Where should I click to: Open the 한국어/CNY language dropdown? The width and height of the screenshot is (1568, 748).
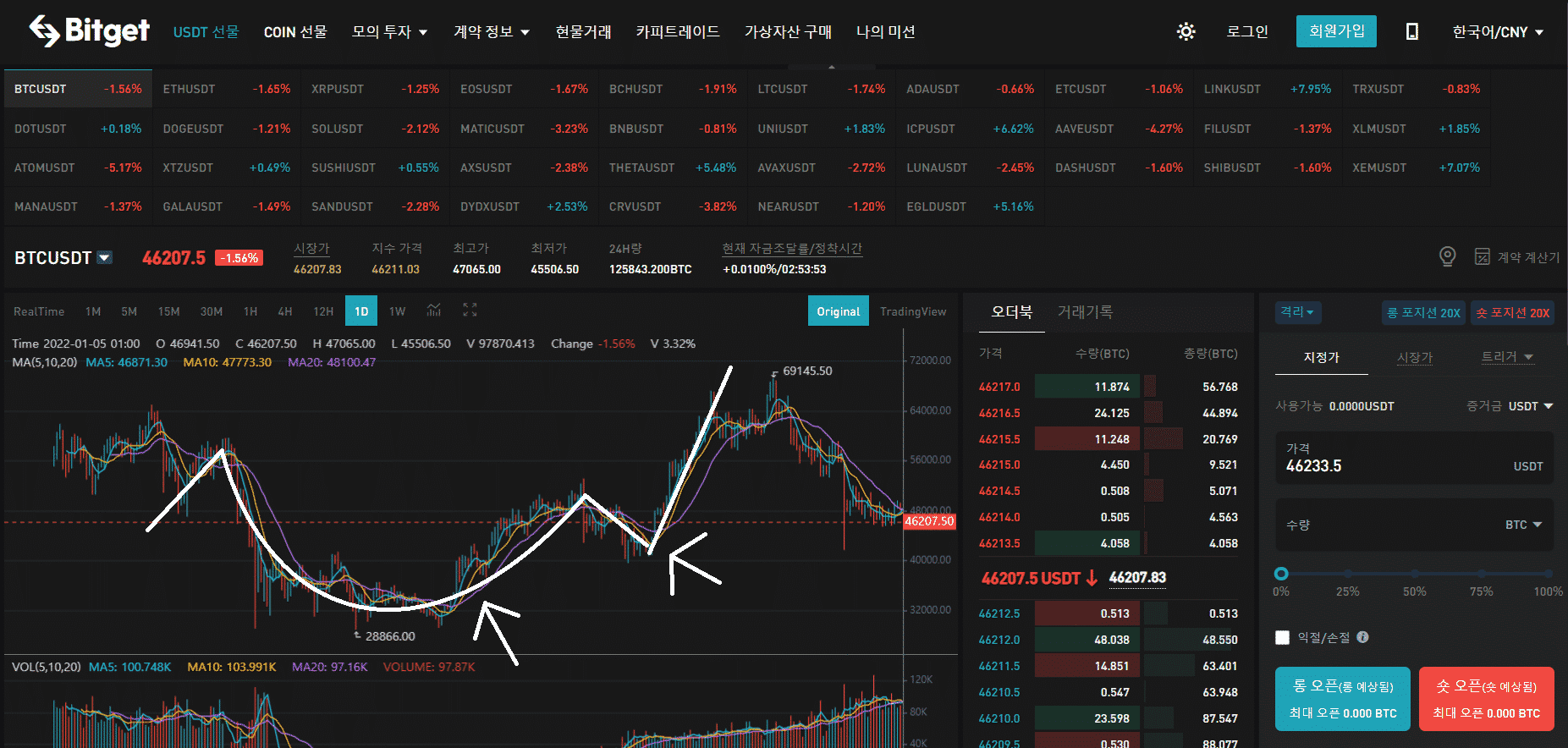pos(1498,32)
